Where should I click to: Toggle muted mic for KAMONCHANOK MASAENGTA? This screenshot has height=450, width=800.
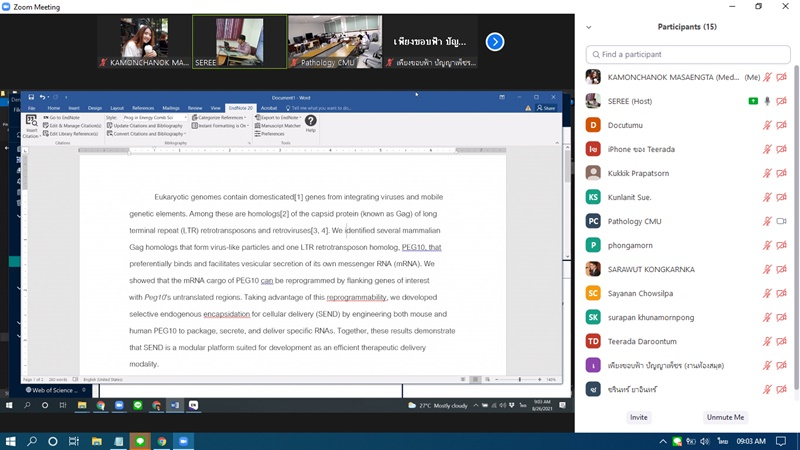[768, 77]
